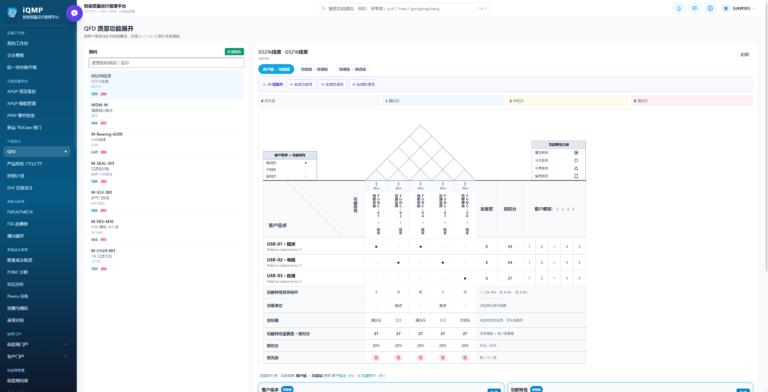The width and height of the screenshot is (768, 392).
Task: Open the QFD sidebar item
Action: tap(37, 152)
